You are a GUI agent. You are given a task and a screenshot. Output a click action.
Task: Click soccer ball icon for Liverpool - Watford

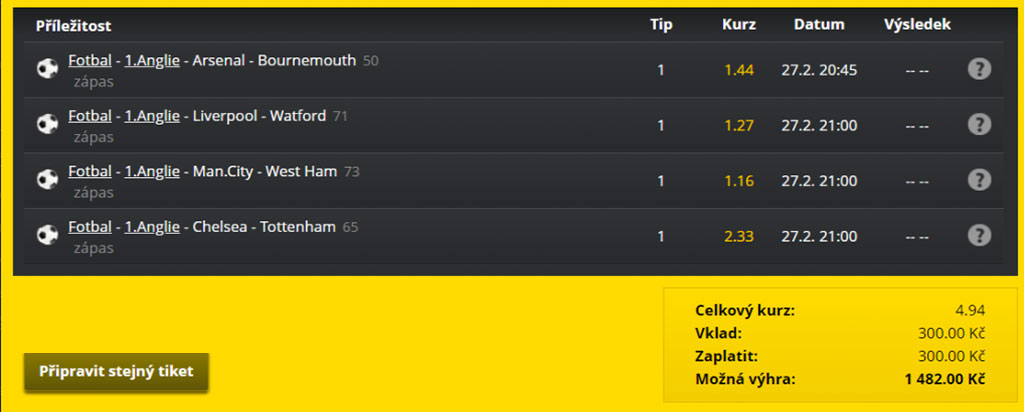coord(47,125)
